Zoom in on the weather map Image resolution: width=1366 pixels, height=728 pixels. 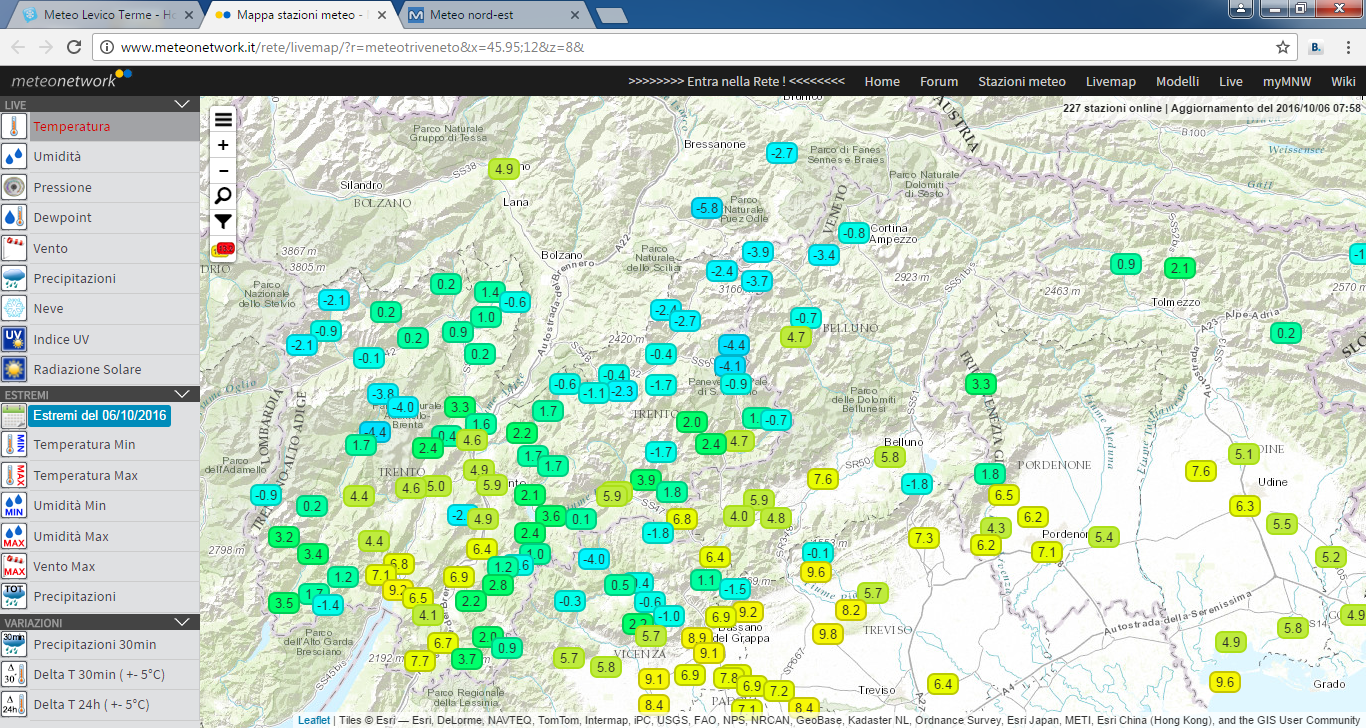(x=222, y=146)
